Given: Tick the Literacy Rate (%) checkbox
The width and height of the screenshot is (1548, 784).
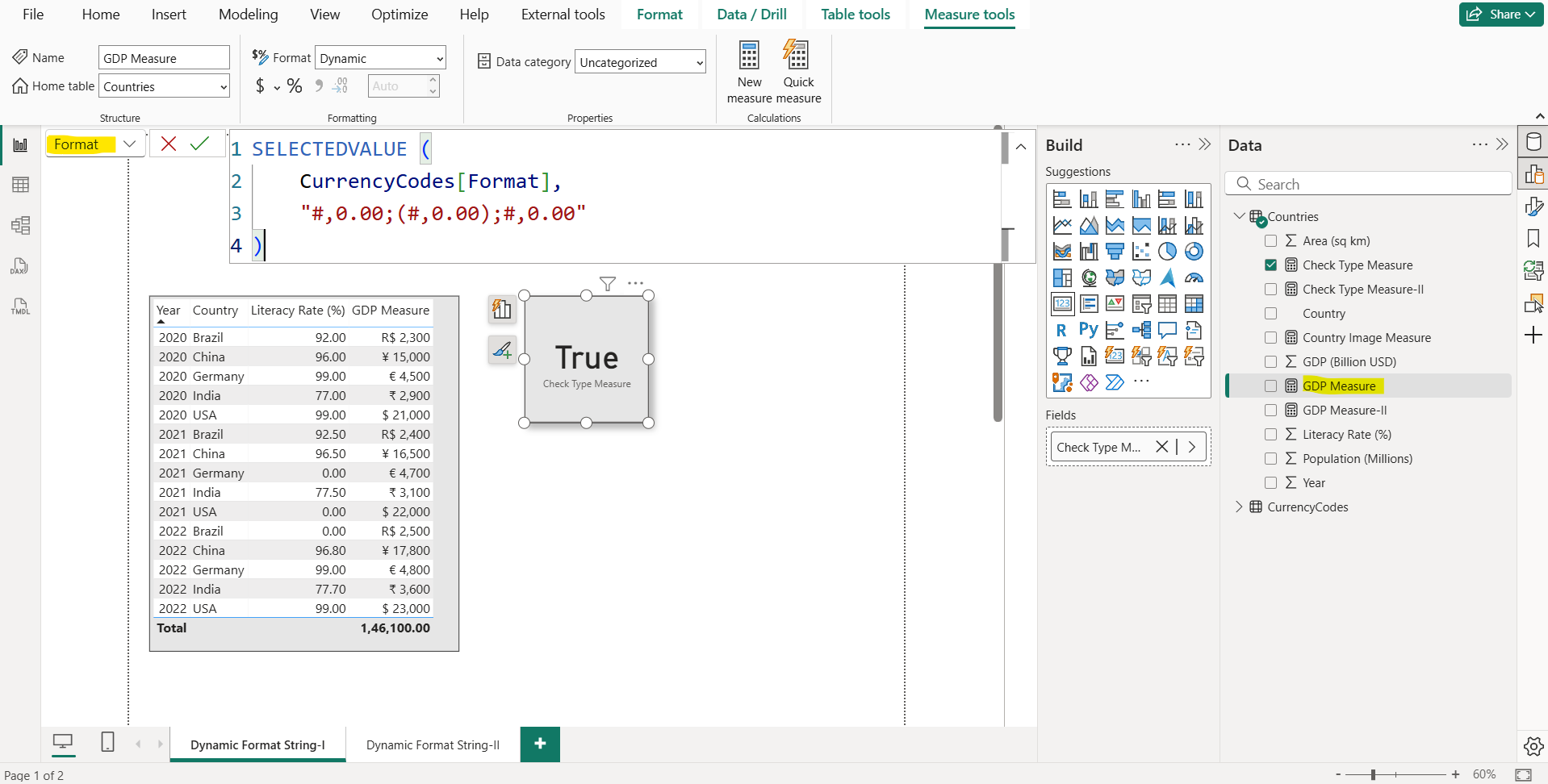Looking at the screenshot, I should point(1270,435).
